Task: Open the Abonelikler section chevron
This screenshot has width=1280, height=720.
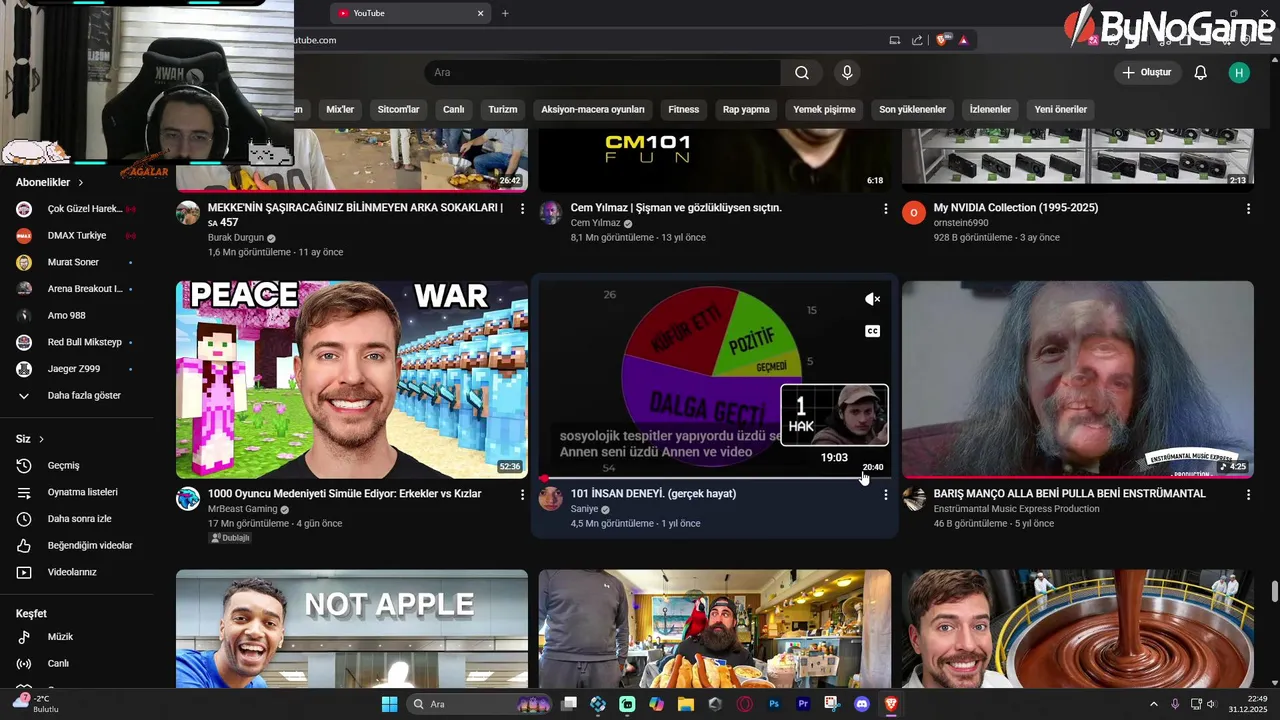Action: [81, 183]
